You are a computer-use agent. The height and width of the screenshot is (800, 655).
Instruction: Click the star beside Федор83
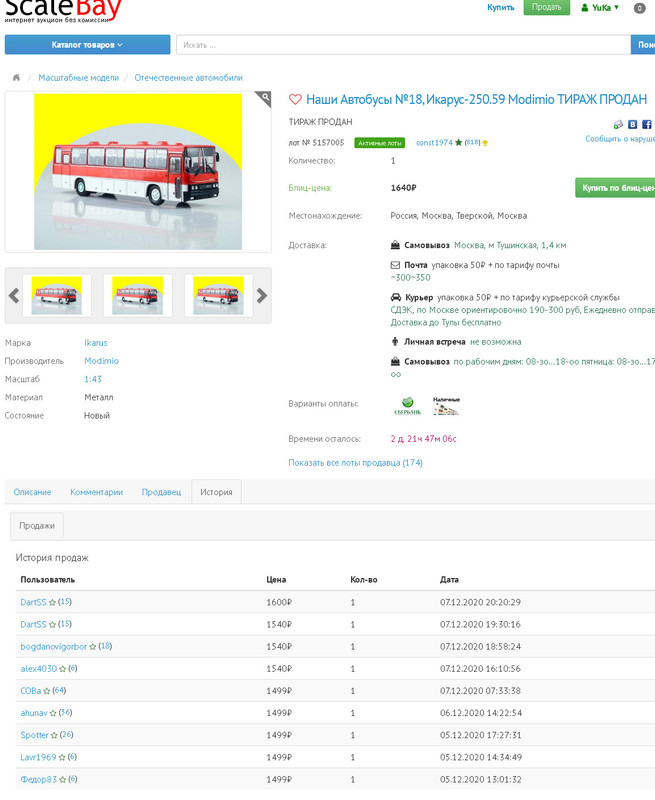coord(62,780)
